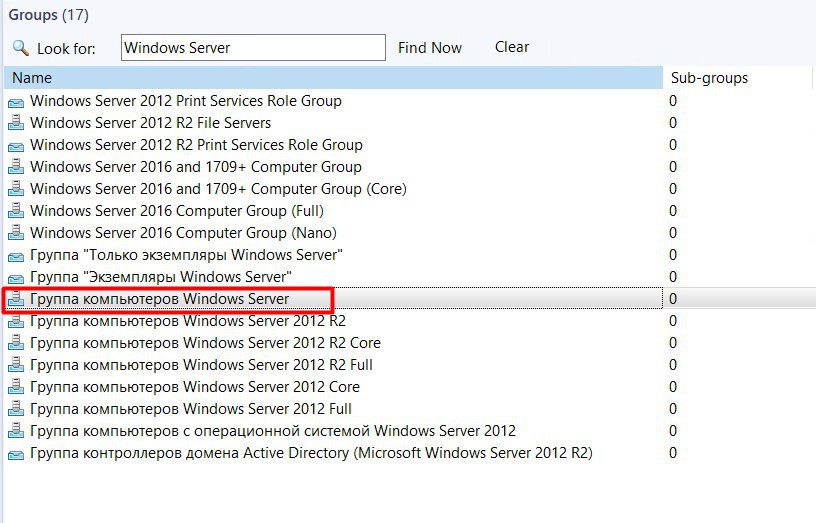Click icon of Группа компьютеров Windows Server 2012 Core
816x523 pixels.
click(16, 387)
